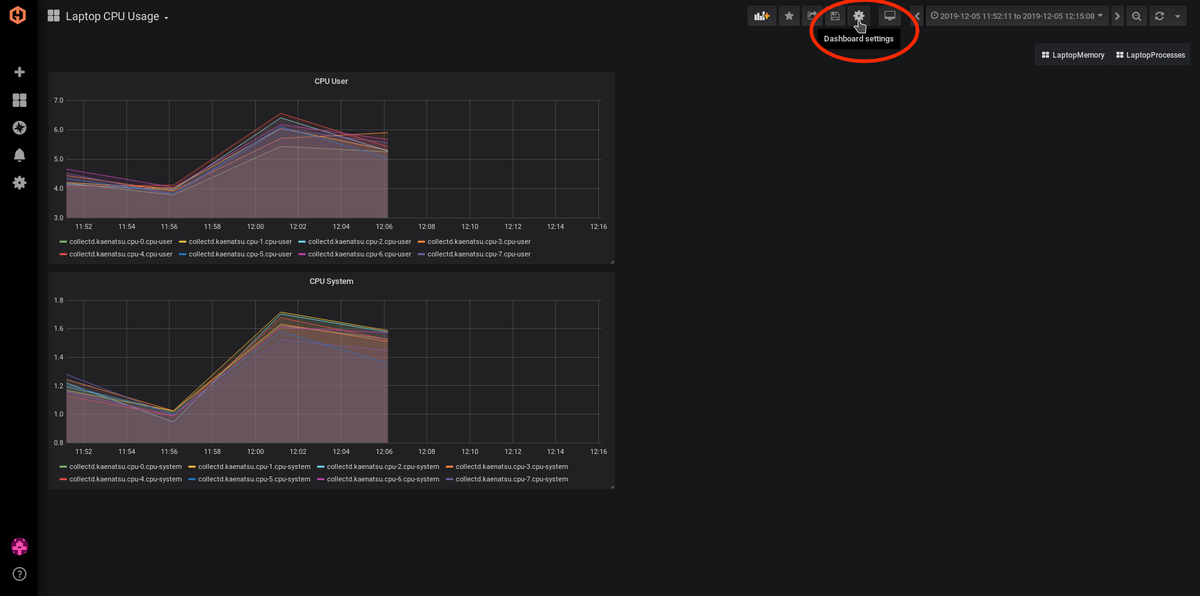Open Configuration via the sidebar gear icon

click(19, 183)
